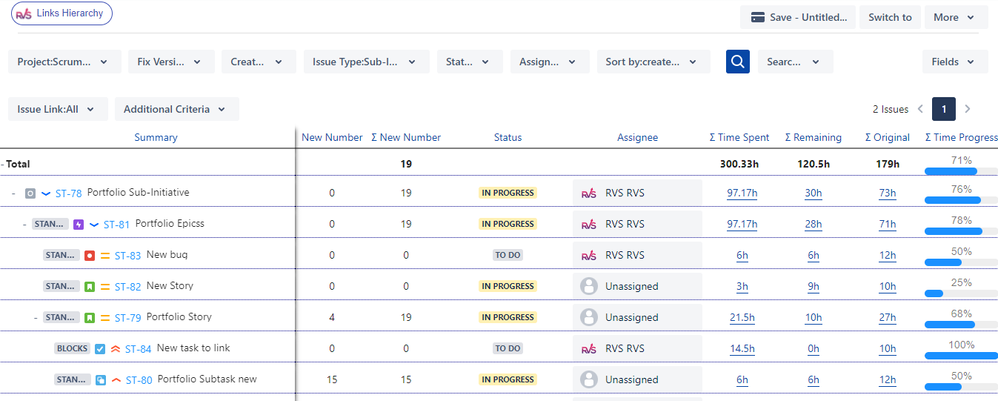The image size is (998, 401).
Task: Open the Fix Version filter dropdown
Action: (x=171, y=62)
